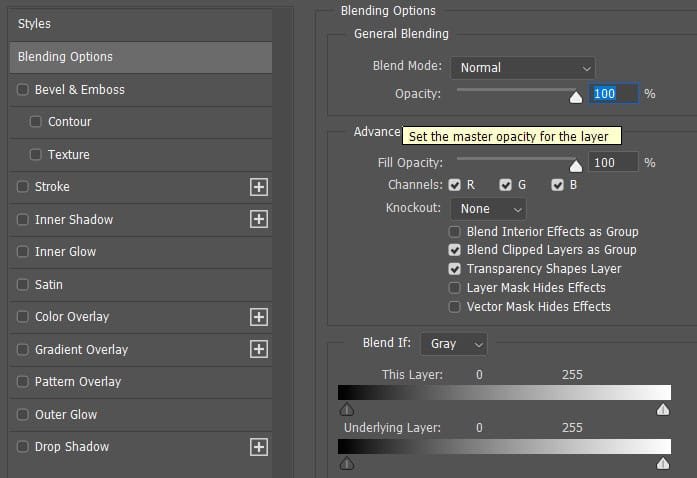Image resolution: width=697 pixels, height=478 pixels.
Task: Uncheck the R channel checkbox
Action: (x=455, y=185)
